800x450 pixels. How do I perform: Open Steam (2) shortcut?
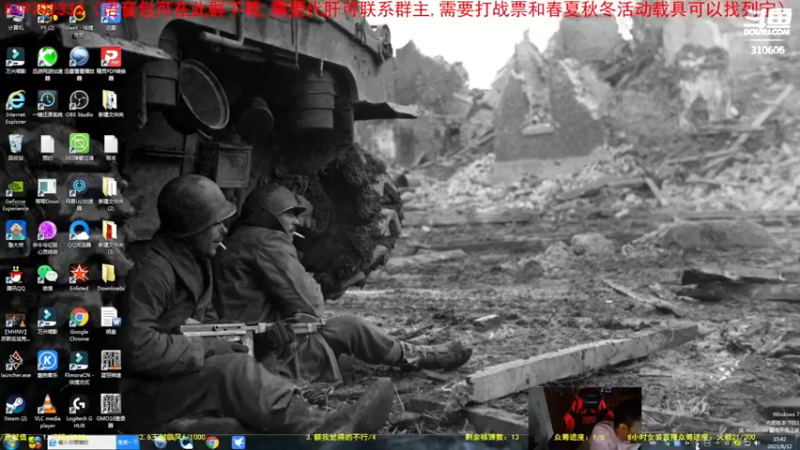15,408
